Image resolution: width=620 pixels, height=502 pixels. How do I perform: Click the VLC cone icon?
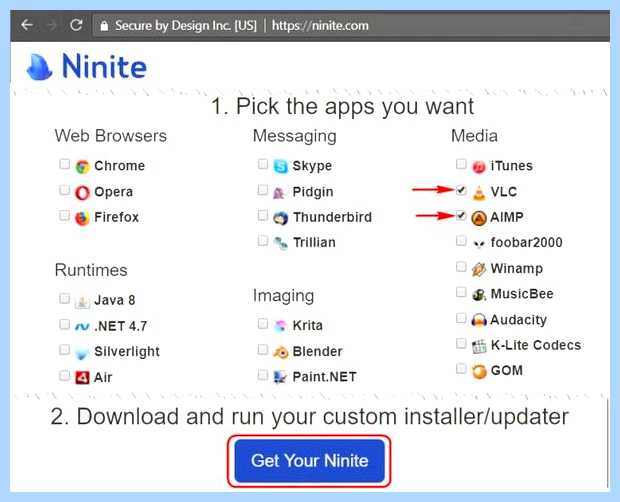[x=479, y=192]
